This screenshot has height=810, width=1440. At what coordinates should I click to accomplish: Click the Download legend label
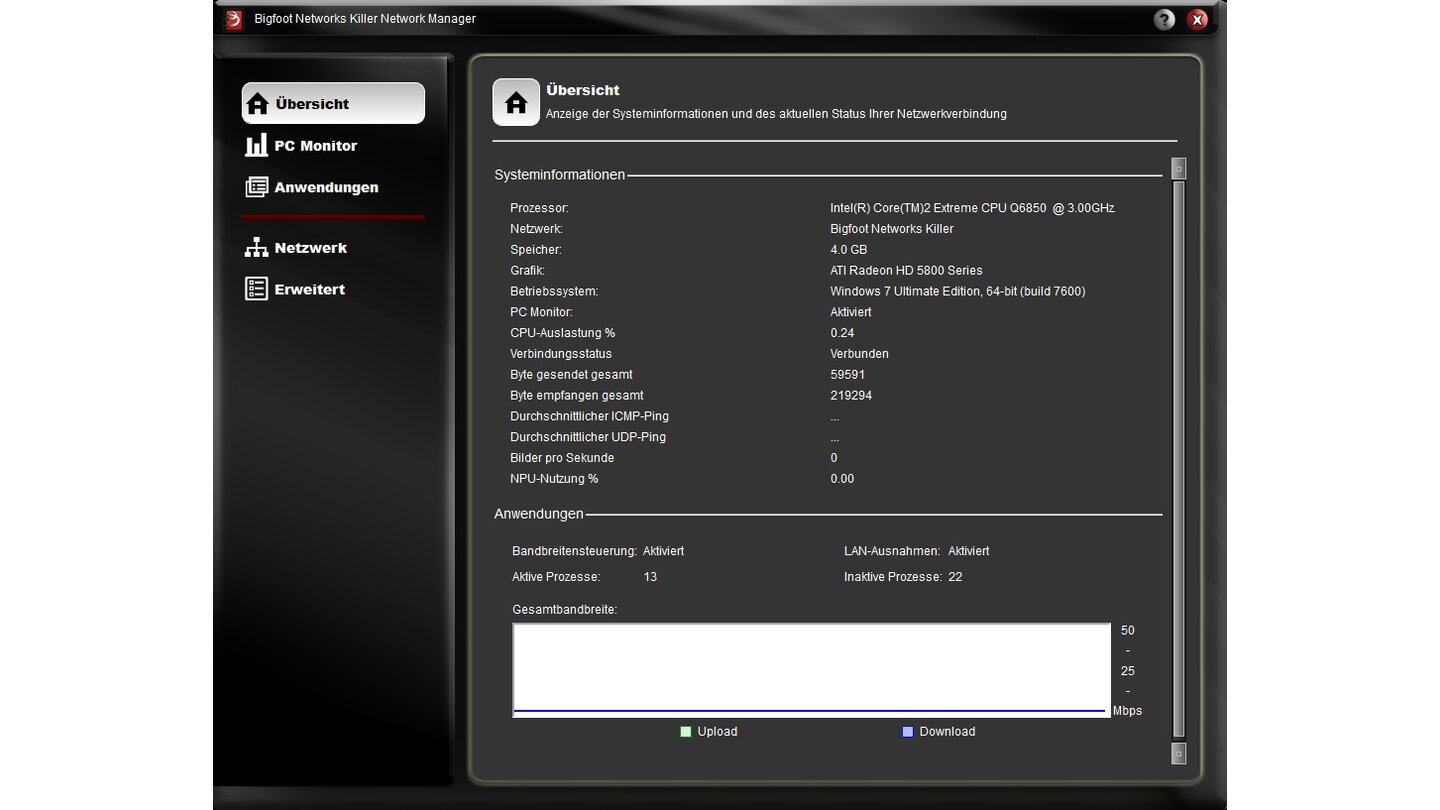click(947, 732)
